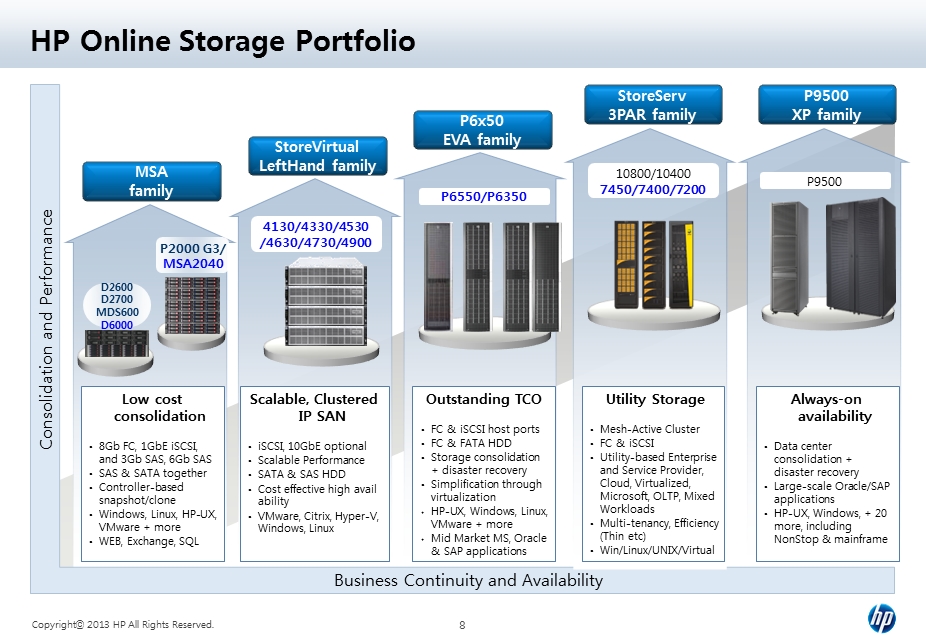
Task: Select the '10800/10400' model text
Action: (x=653, y=174)
